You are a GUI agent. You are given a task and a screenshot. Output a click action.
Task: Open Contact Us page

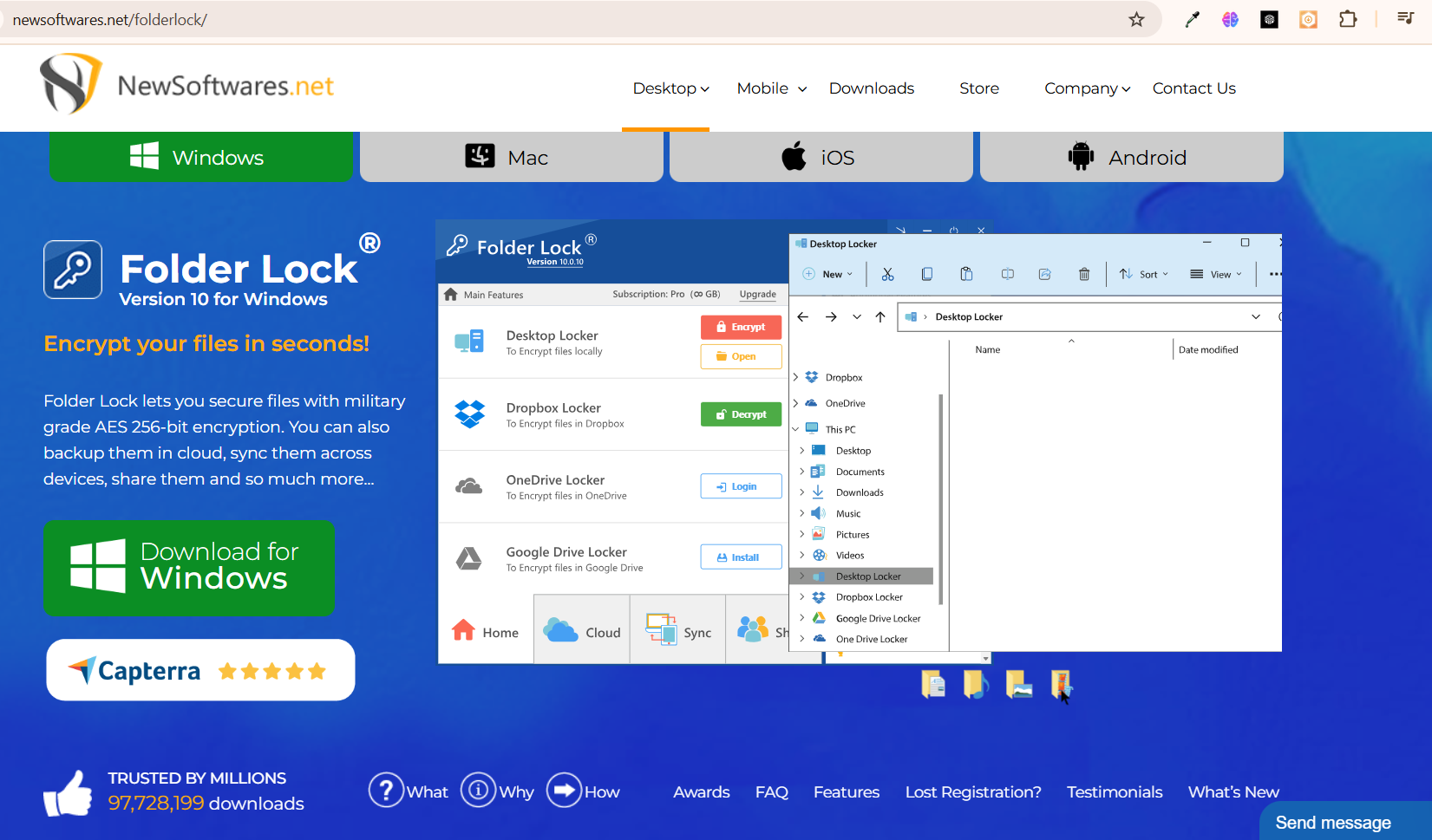(x=1194, y=88)
